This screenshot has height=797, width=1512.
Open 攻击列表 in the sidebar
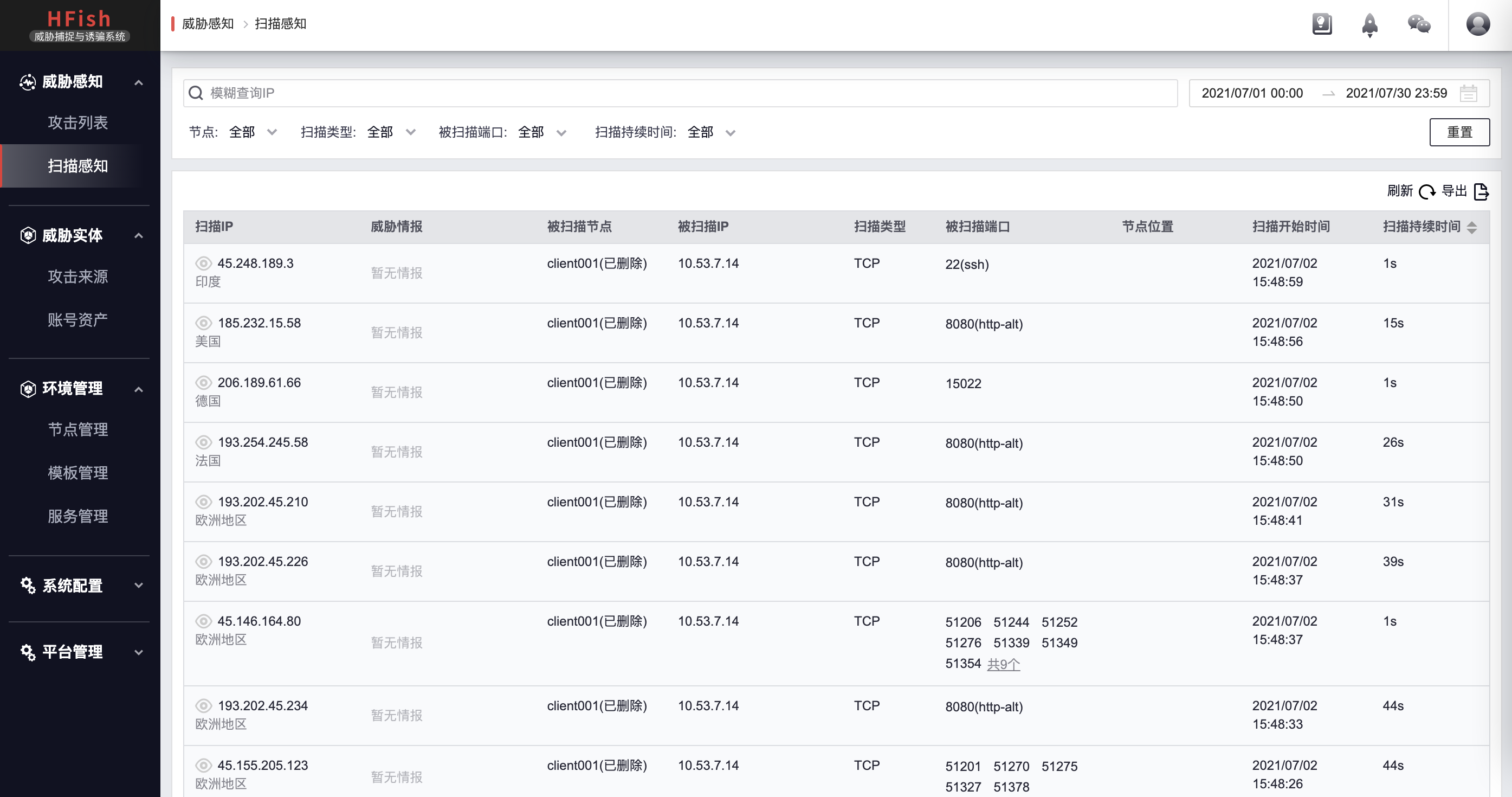(x=77, y=122)
